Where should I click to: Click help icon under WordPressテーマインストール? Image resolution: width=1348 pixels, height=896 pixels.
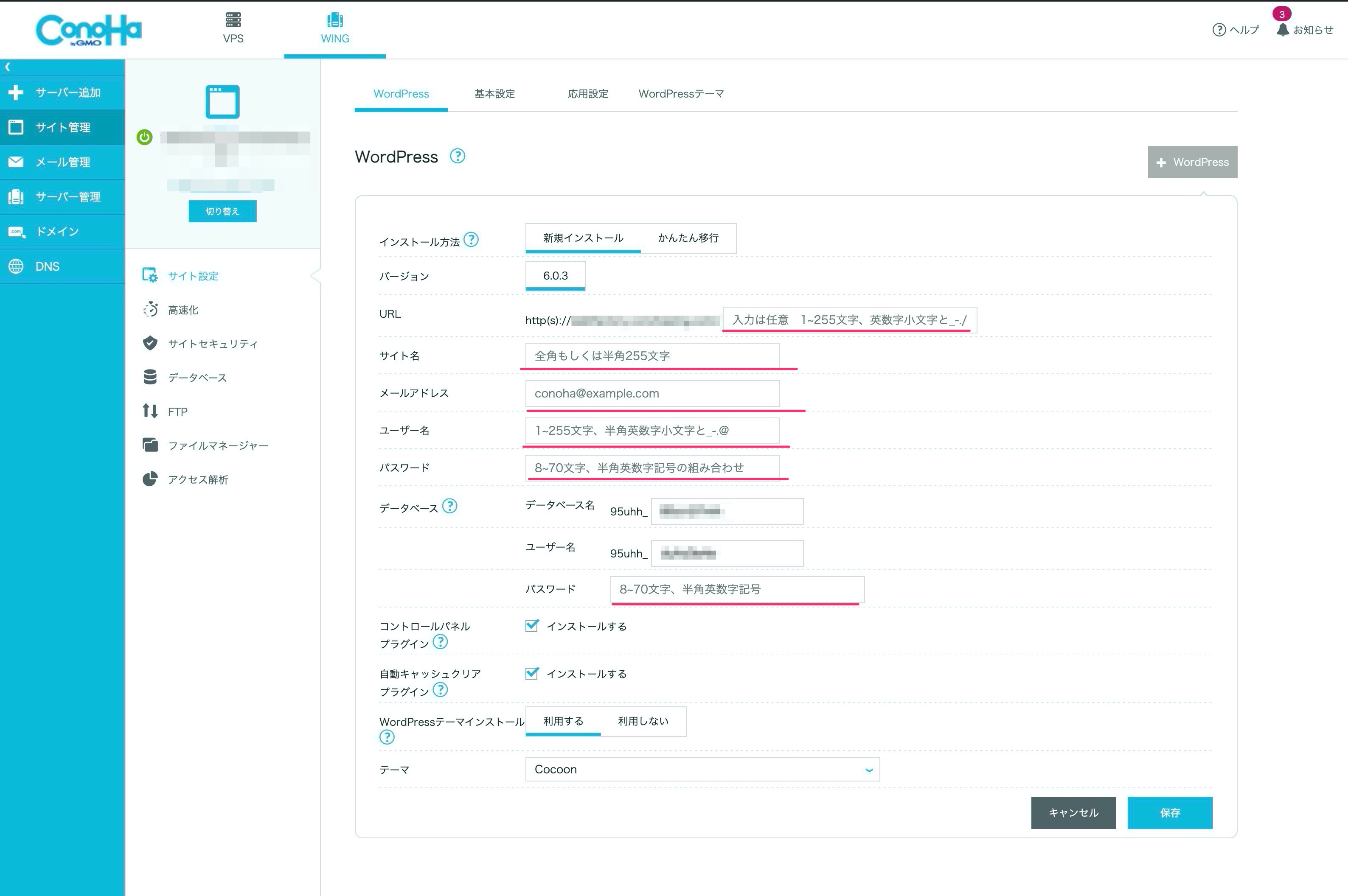(x=387, y=737)
